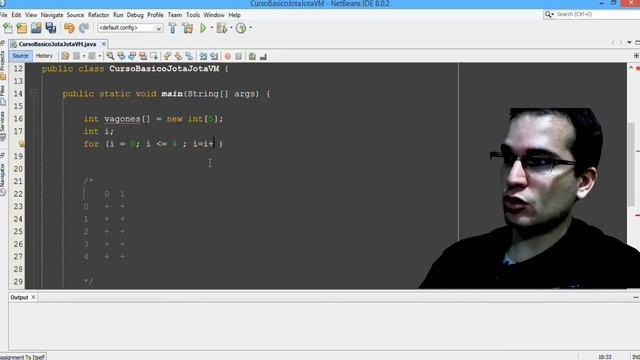Toggle the Highlight Search icon
This screenshot has width=640, height=360.
[143, 56]
